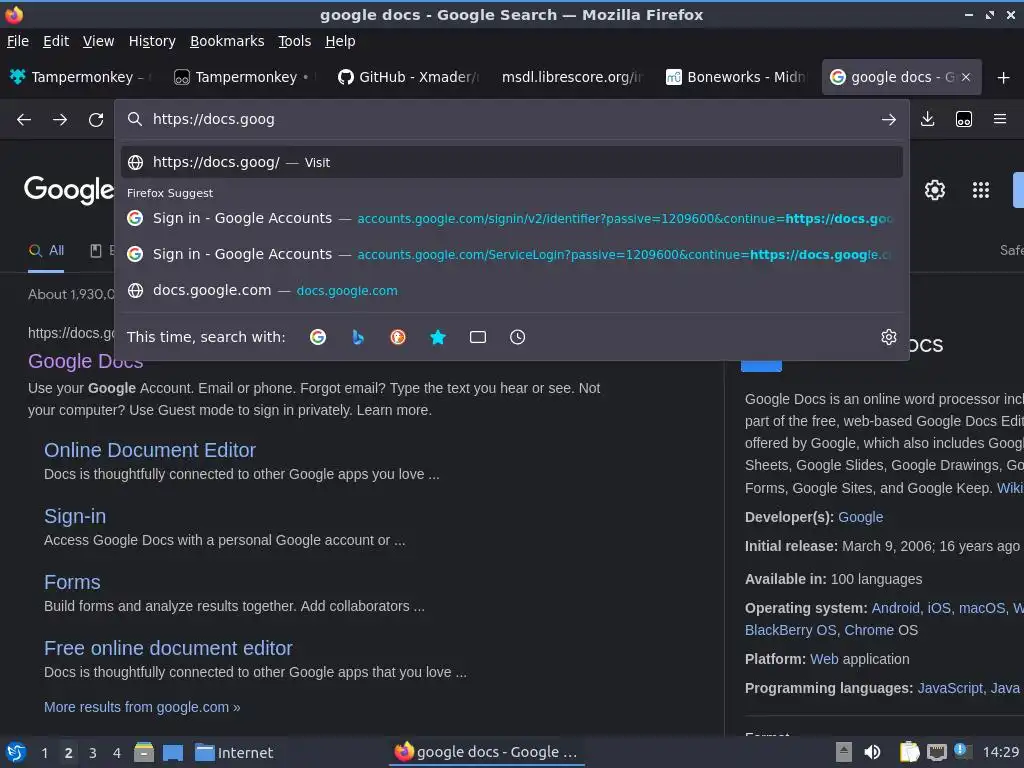Reload the current page
This screenshot has width=1024, height=768.
pos(96,120)
